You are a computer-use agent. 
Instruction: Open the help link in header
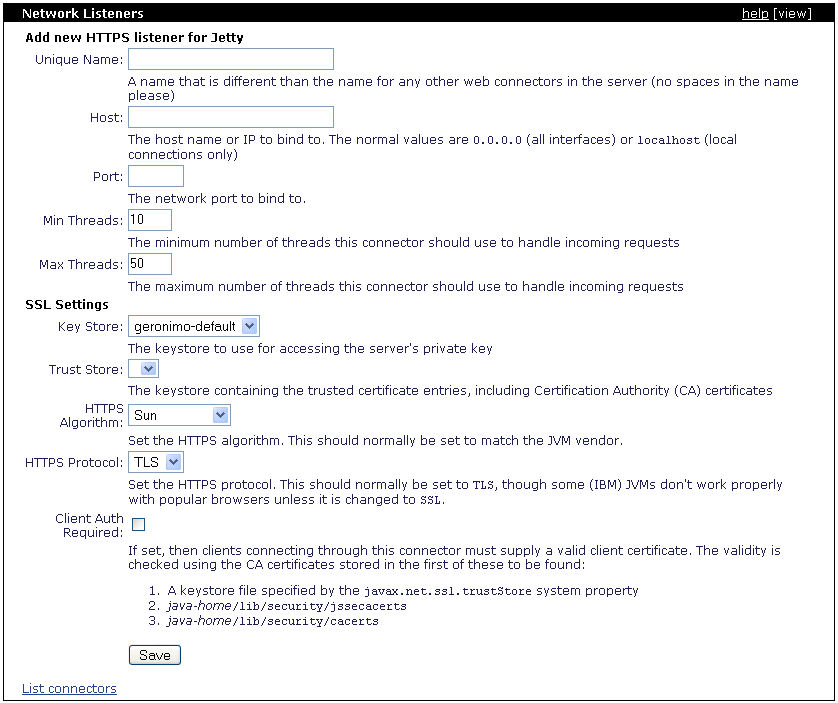(x=755, y=13)
